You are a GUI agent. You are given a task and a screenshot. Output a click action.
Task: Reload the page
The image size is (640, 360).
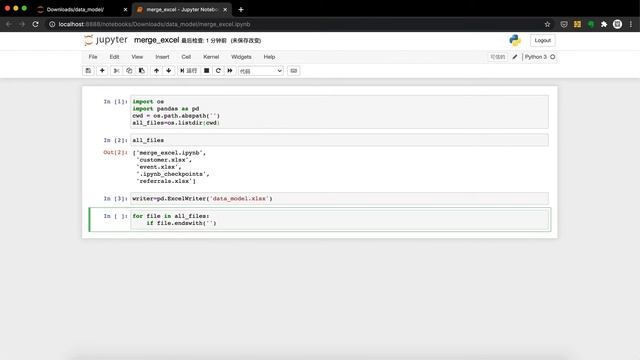(x=36, y=24)
